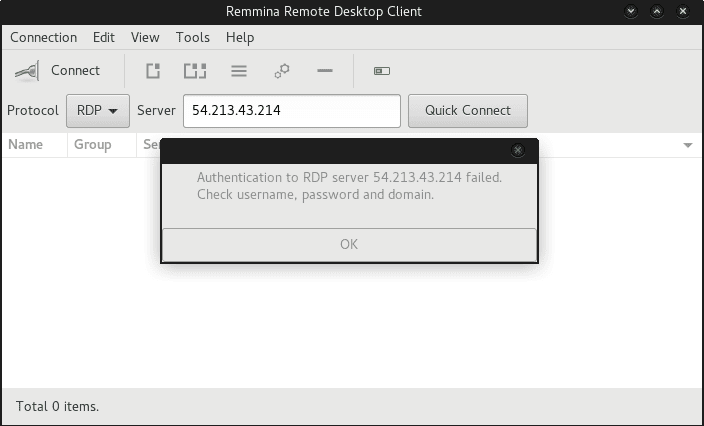The image size is (704, 426).
Task: Open the Edit menu
Action: point(104,37)
